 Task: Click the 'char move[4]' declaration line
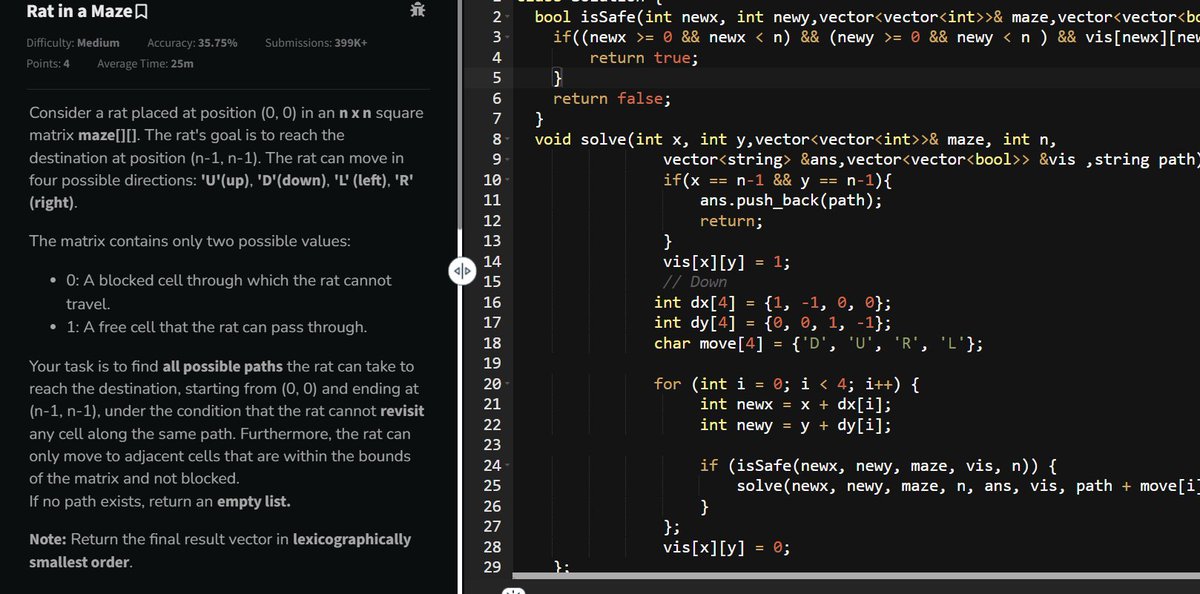point(818,344)
